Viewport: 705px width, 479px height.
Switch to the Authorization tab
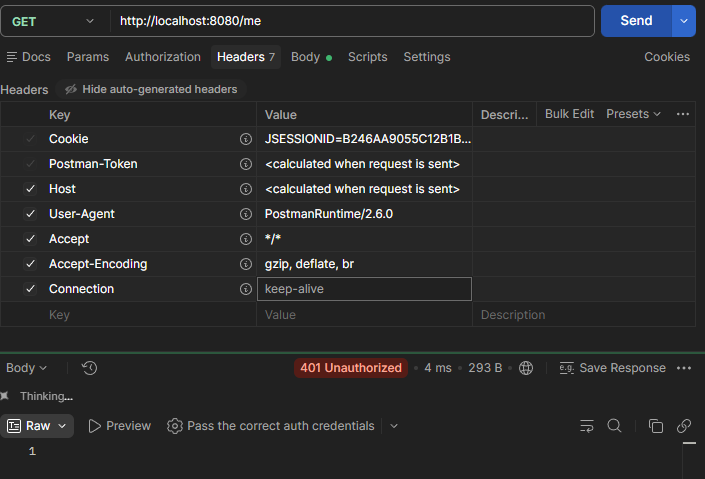pos(163,57)
